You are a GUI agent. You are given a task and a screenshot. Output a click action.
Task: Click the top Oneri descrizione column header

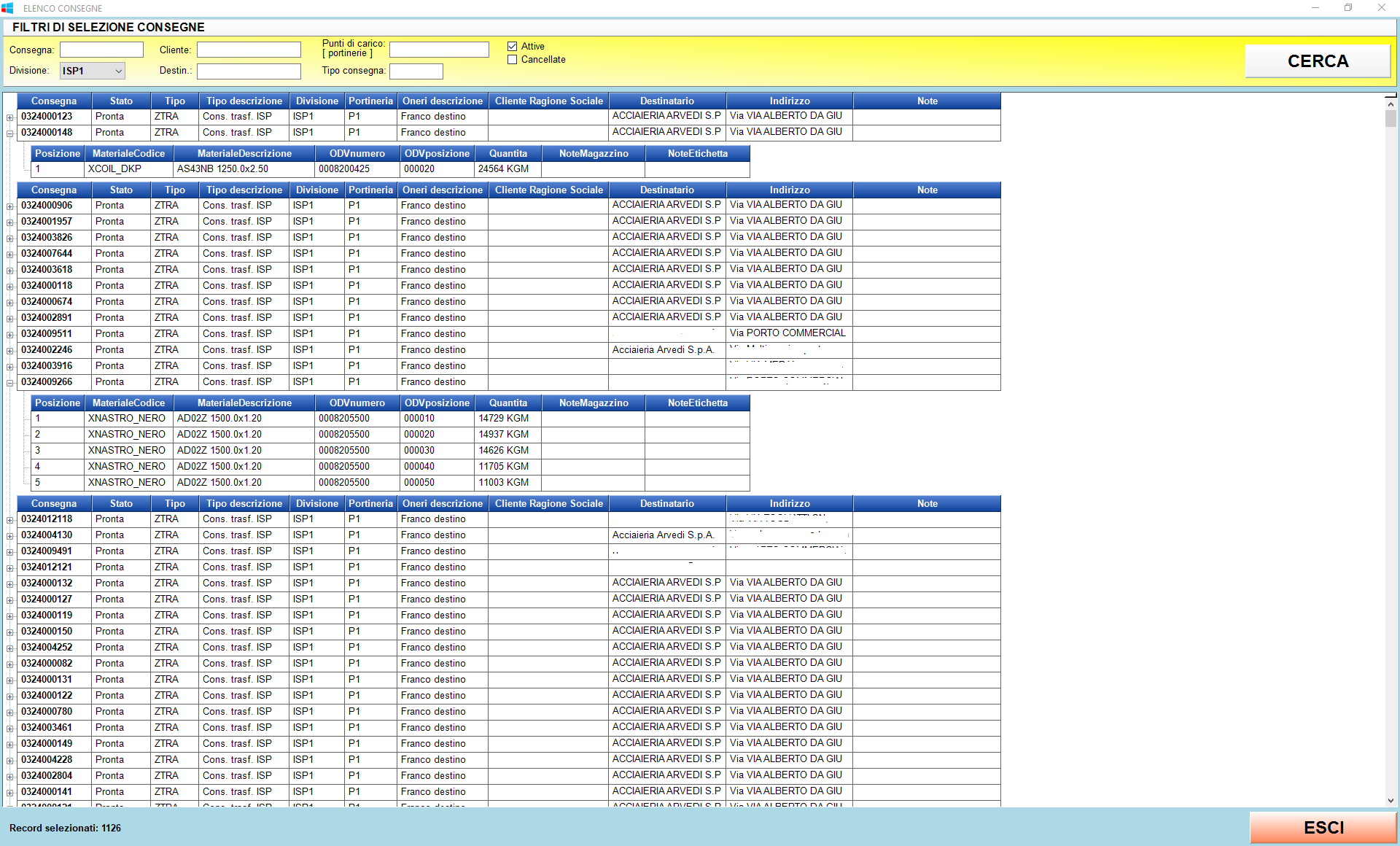(443, 101)
